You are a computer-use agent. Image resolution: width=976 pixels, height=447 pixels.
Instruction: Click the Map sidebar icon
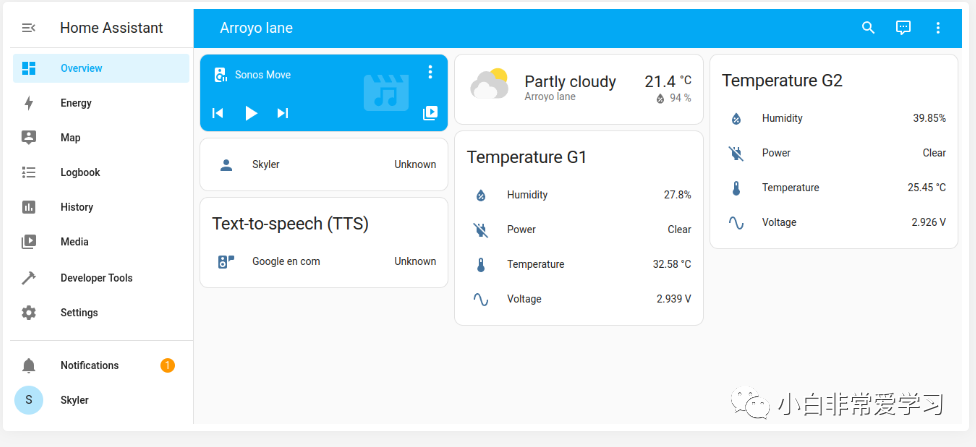[29, 138]
